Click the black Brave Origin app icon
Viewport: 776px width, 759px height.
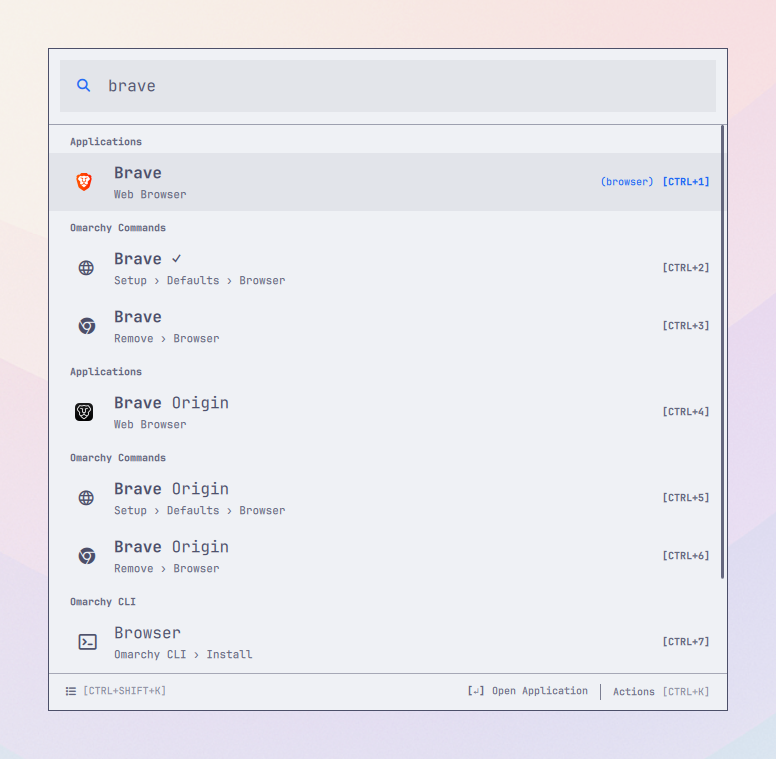(84, 412)
